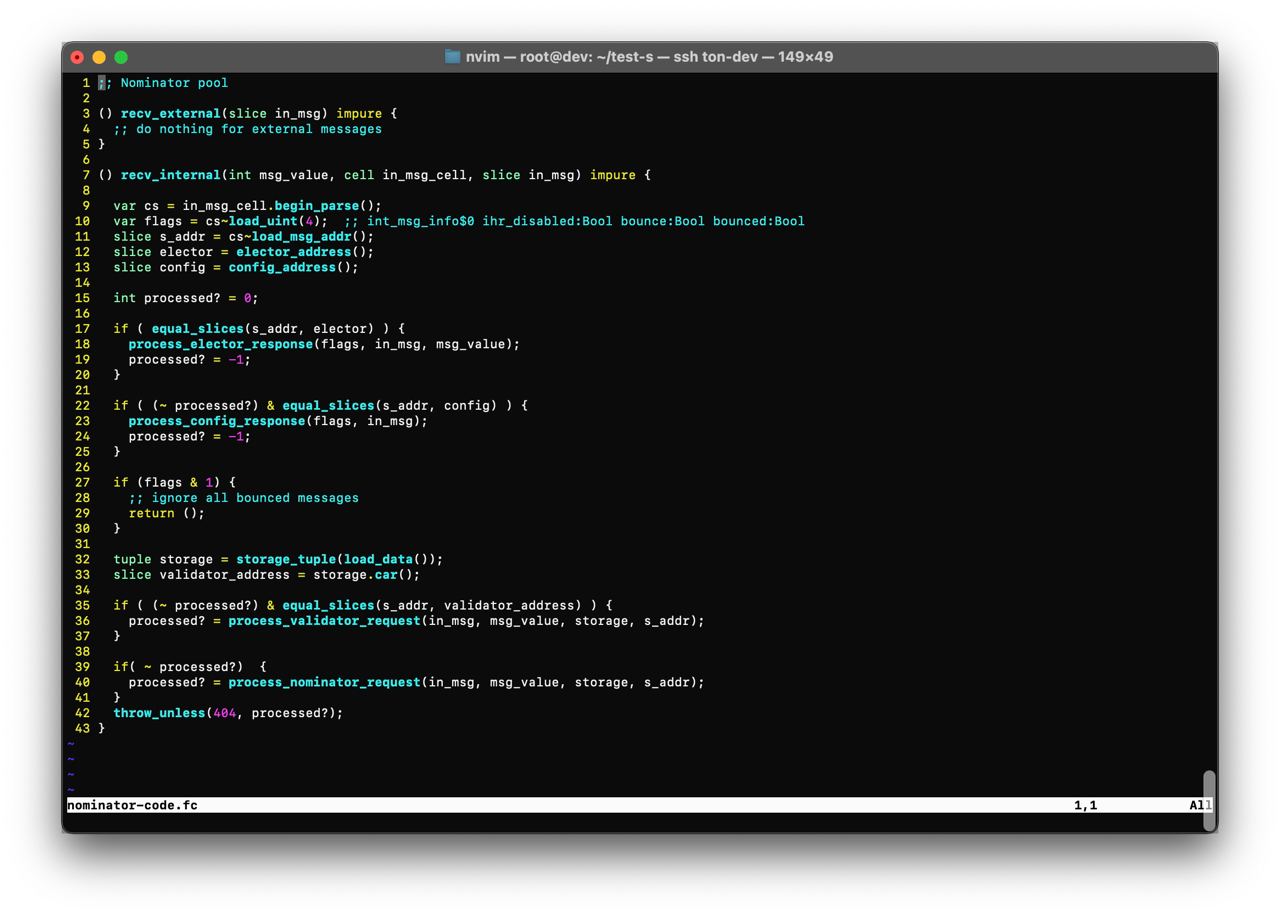1280x915 pixels.
Task: Click 'impure' keyword on line 3
Action: coord(359,114)
